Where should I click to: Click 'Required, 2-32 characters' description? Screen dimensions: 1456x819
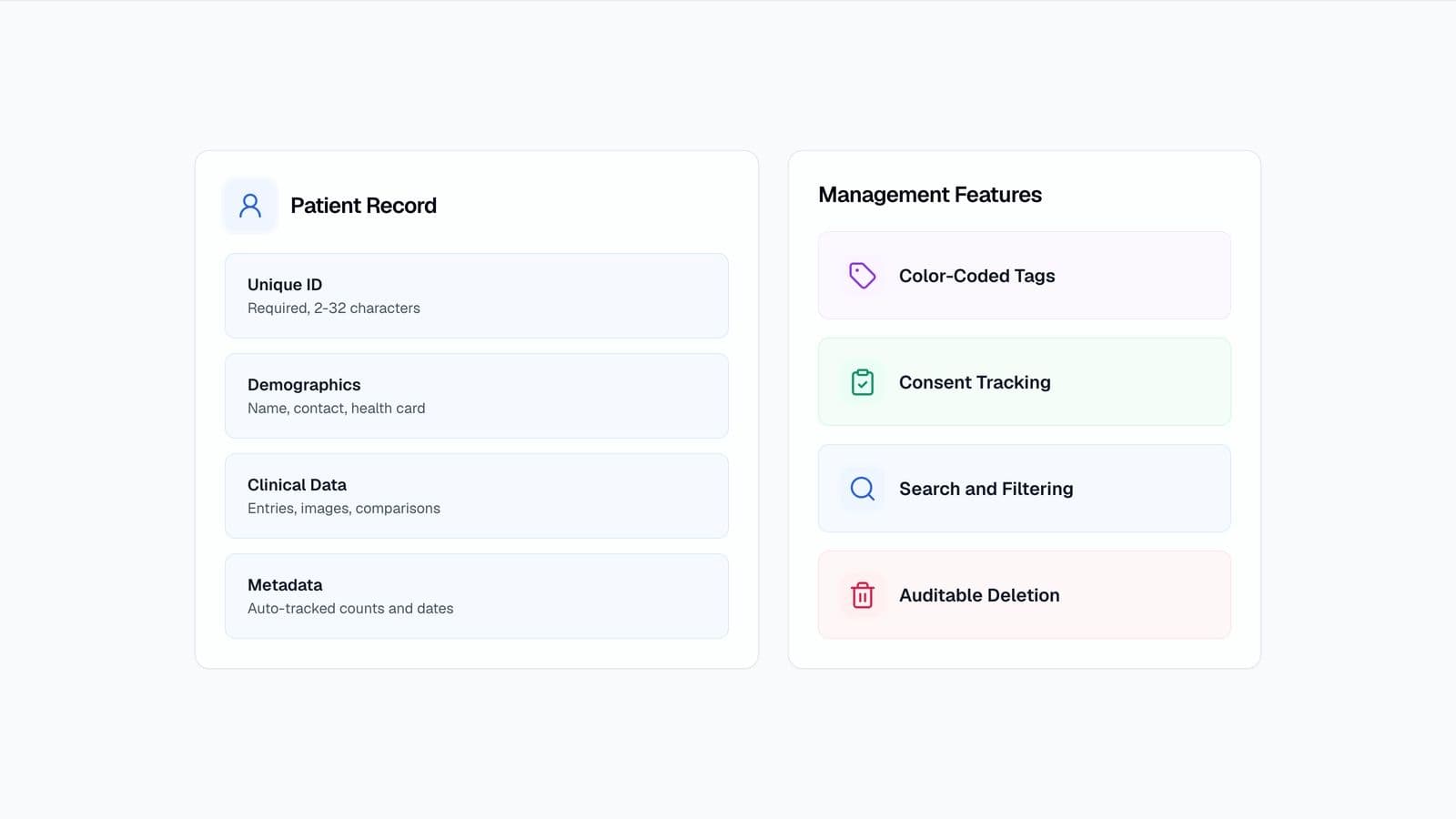click(x=334, y=308)
